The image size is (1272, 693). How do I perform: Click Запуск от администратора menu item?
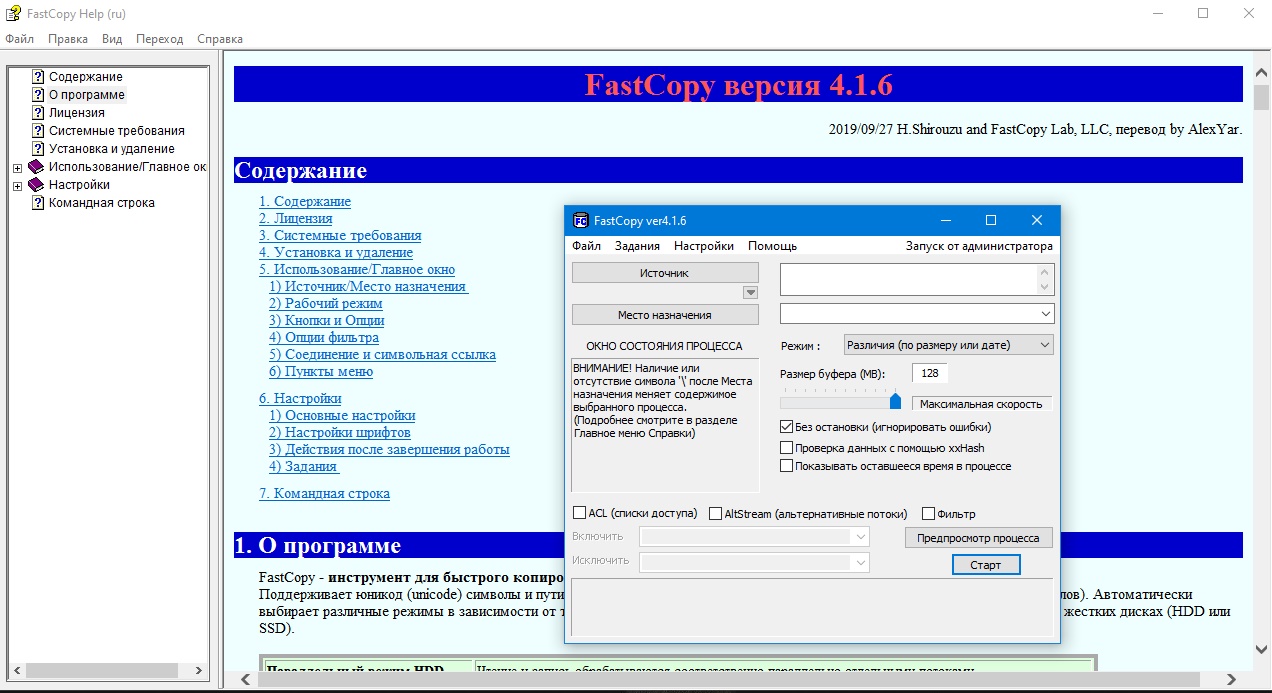point(979,246)
